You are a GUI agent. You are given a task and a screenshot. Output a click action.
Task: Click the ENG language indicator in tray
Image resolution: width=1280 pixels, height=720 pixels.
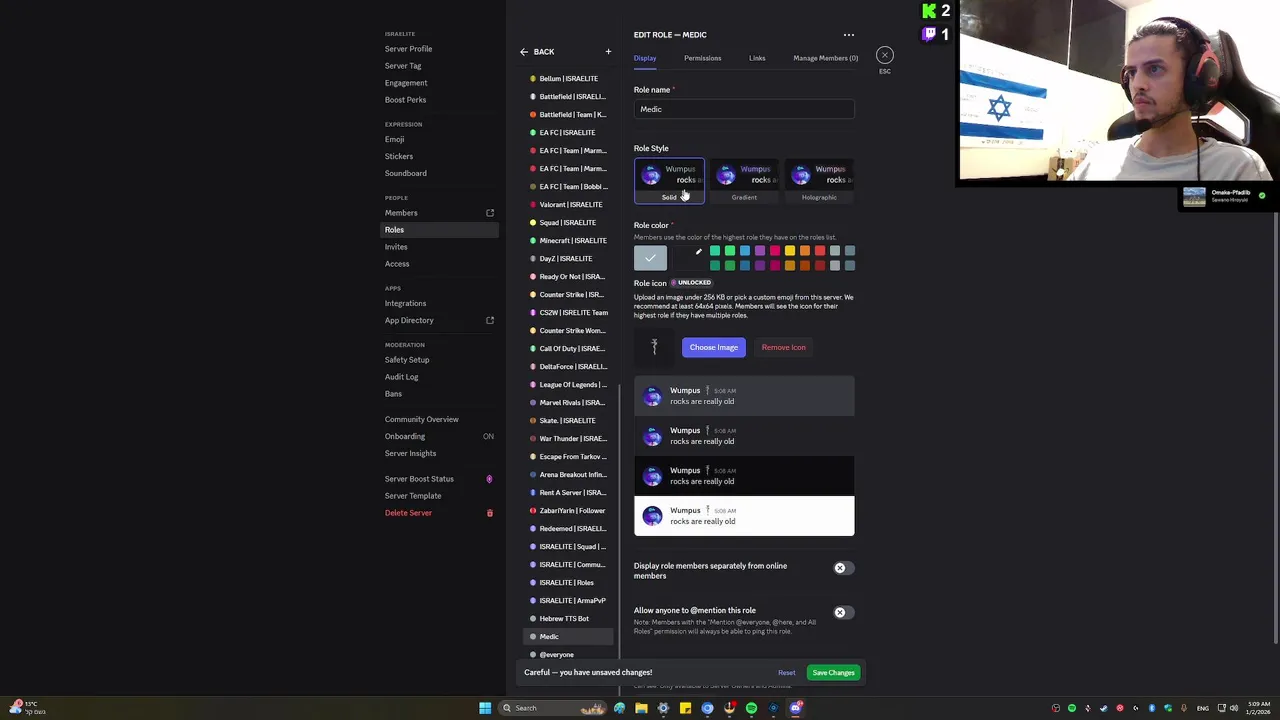(x=1203, y=708)
